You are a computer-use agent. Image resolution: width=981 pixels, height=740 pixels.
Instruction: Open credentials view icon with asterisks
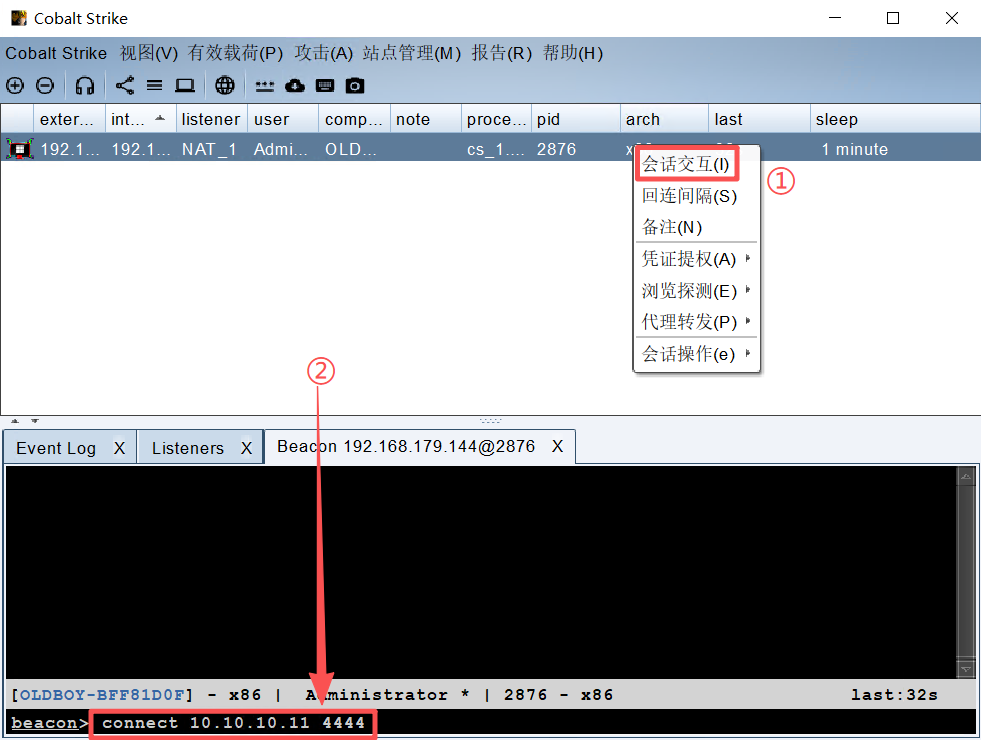[x=265, y=86]
